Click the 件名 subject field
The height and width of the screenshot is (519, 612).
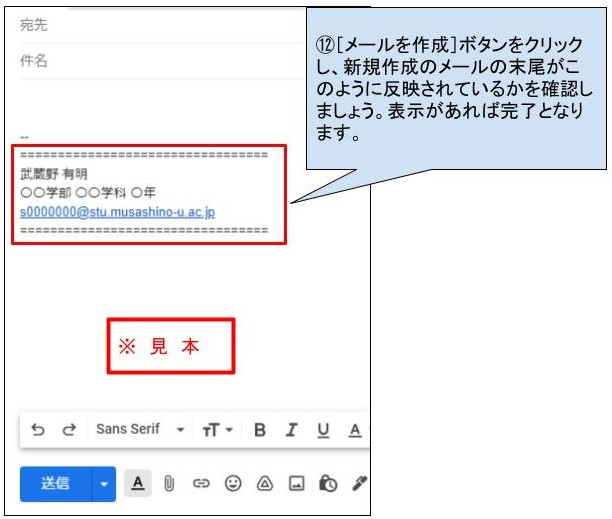(162, 61)
